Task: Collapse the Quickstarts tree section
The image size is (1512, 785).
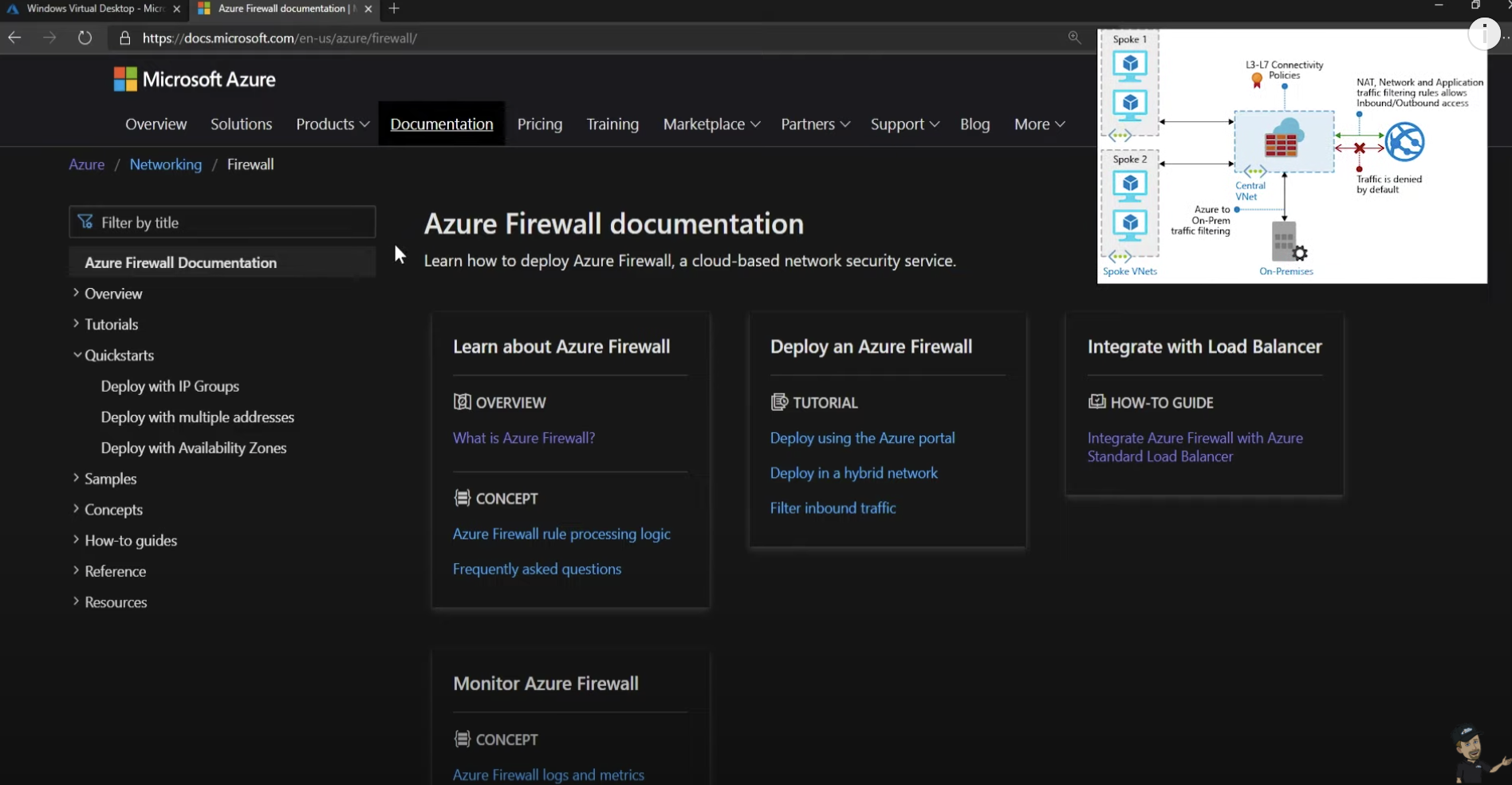Action: point(77,355)
